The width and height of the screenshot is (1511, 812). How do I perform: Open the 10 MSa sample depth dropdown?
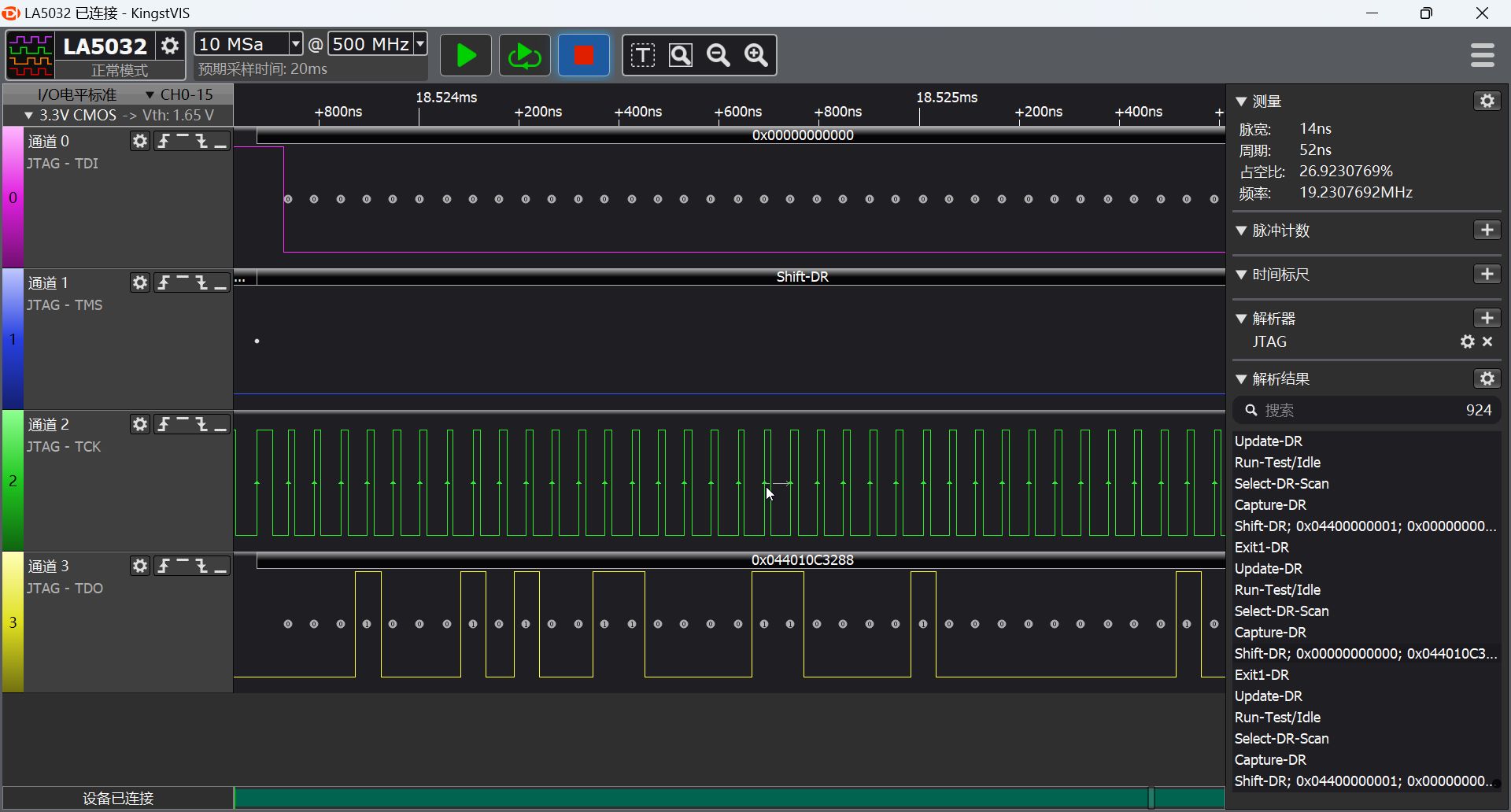(249, 44)
